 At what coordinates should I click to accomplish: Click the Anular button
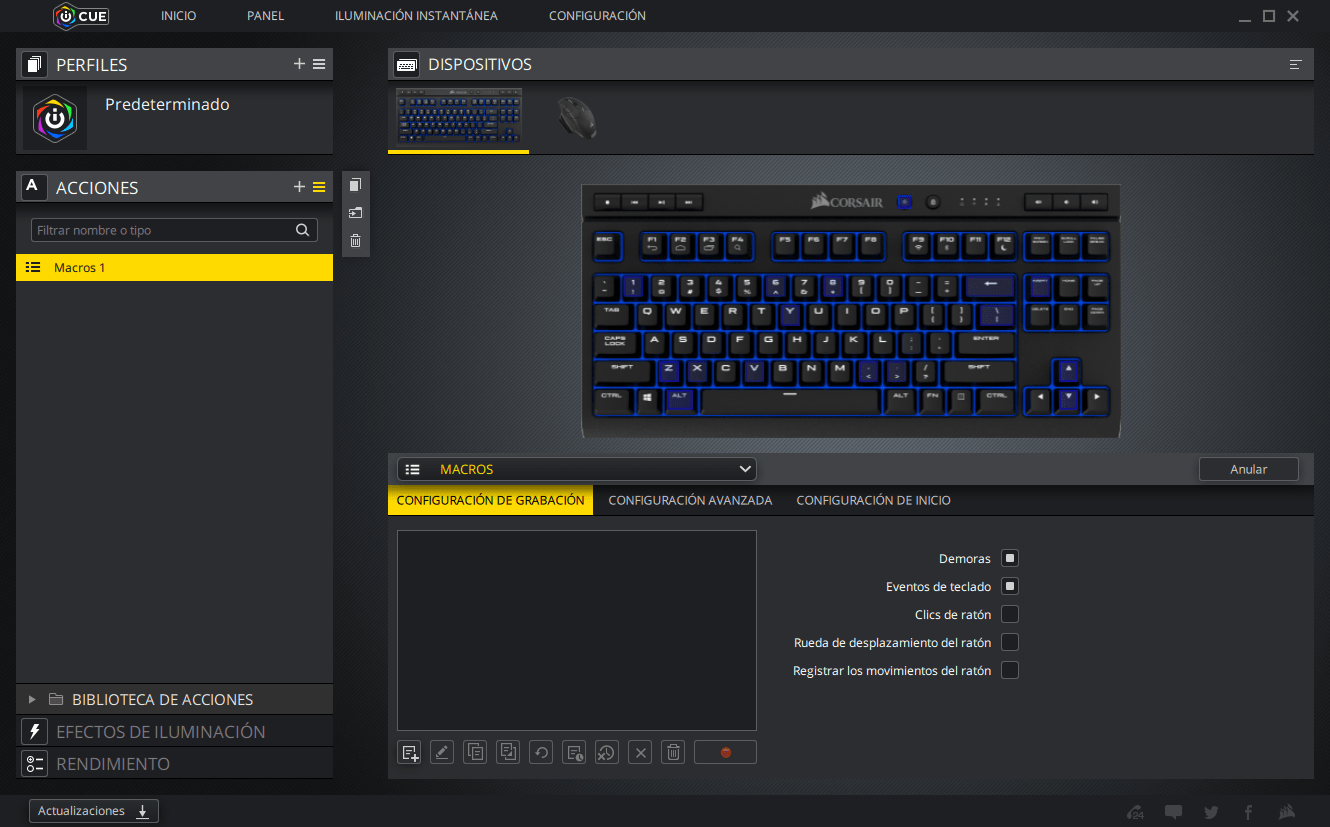[x=1248, y=469]
